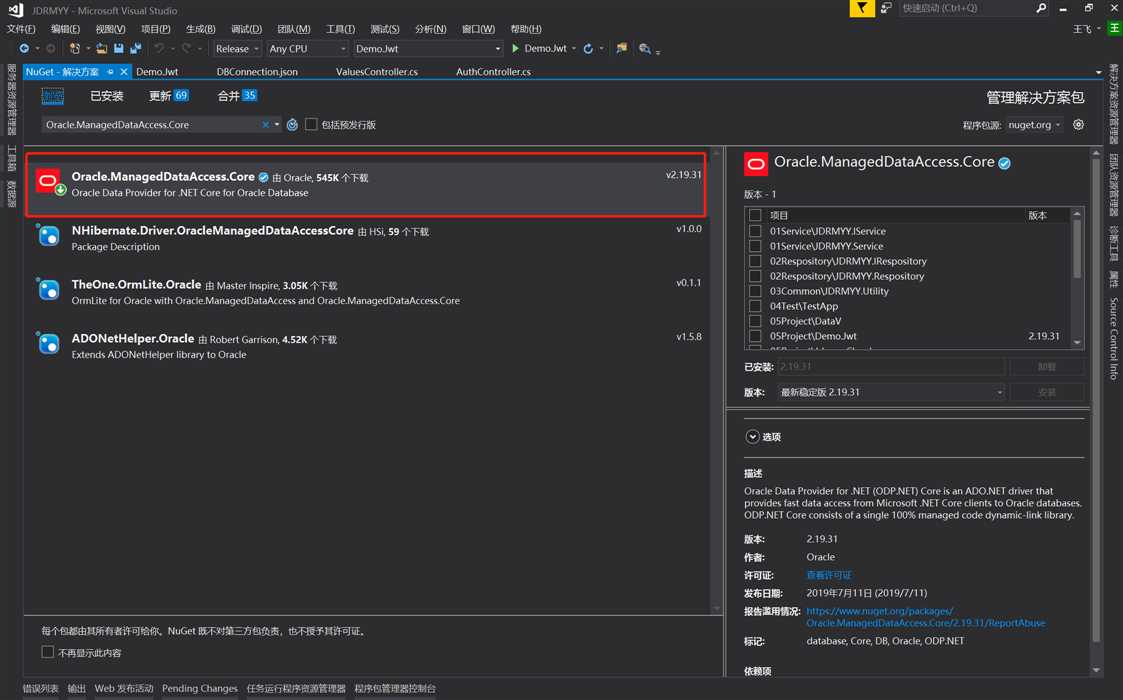Open the nuget.org package source dropdown

tap(1034, 125)
